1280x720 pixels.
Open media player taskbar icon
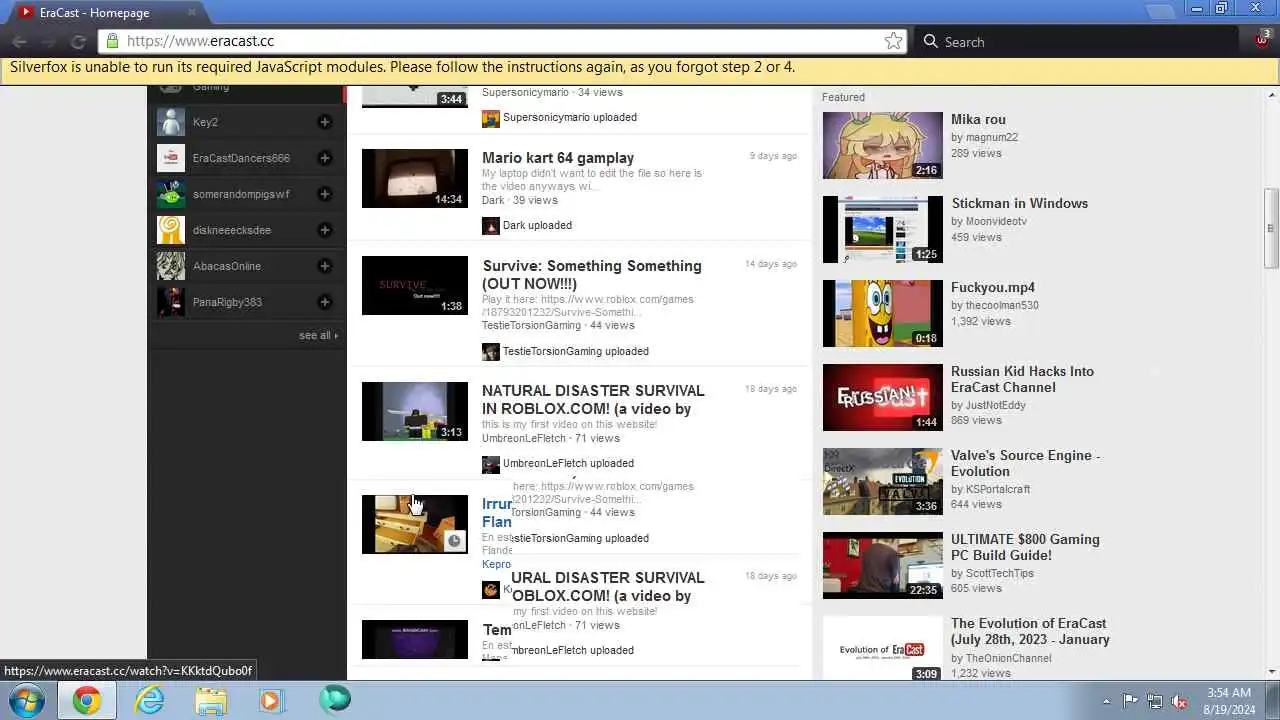click(271, 700)
